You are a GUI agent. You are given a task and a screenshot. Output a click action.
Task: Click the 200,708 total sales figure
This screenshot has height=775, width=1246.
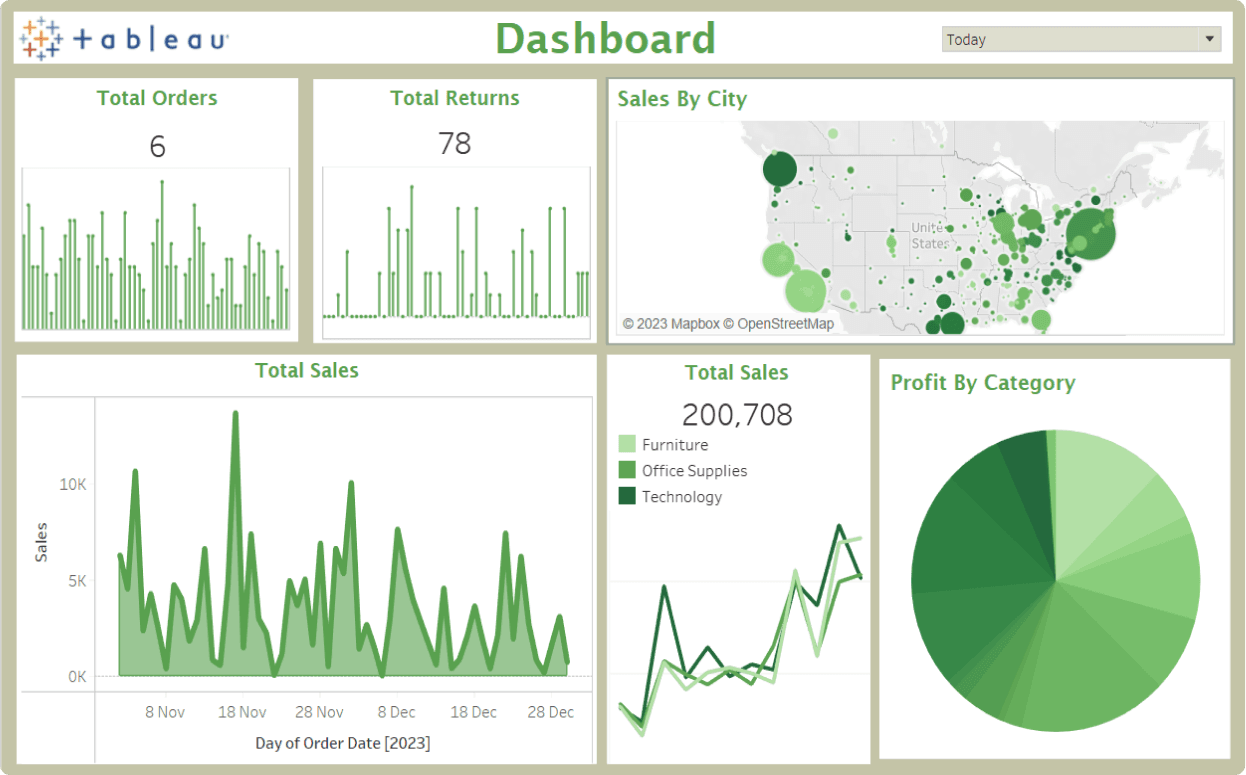pyautogui.click(x=737, y=414)
